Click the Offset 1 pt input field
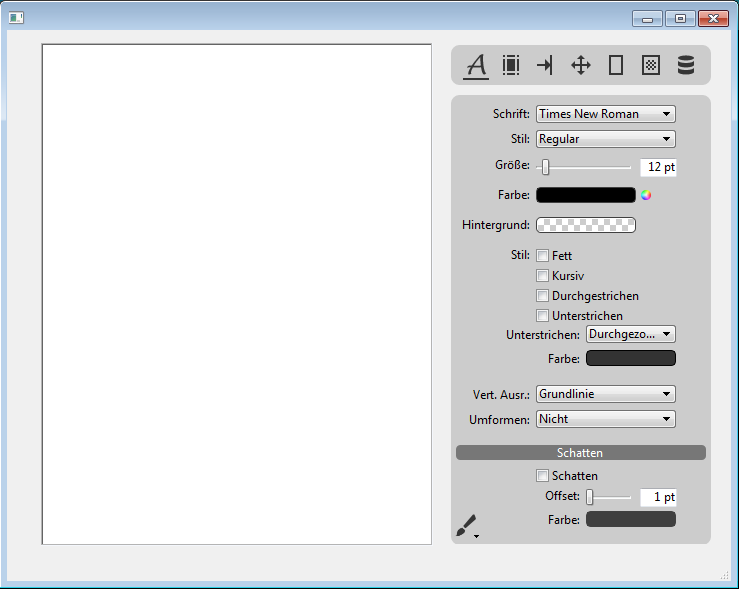Image resolution: width=739 pixels, height=589 pixels. (x=658, y=497)
